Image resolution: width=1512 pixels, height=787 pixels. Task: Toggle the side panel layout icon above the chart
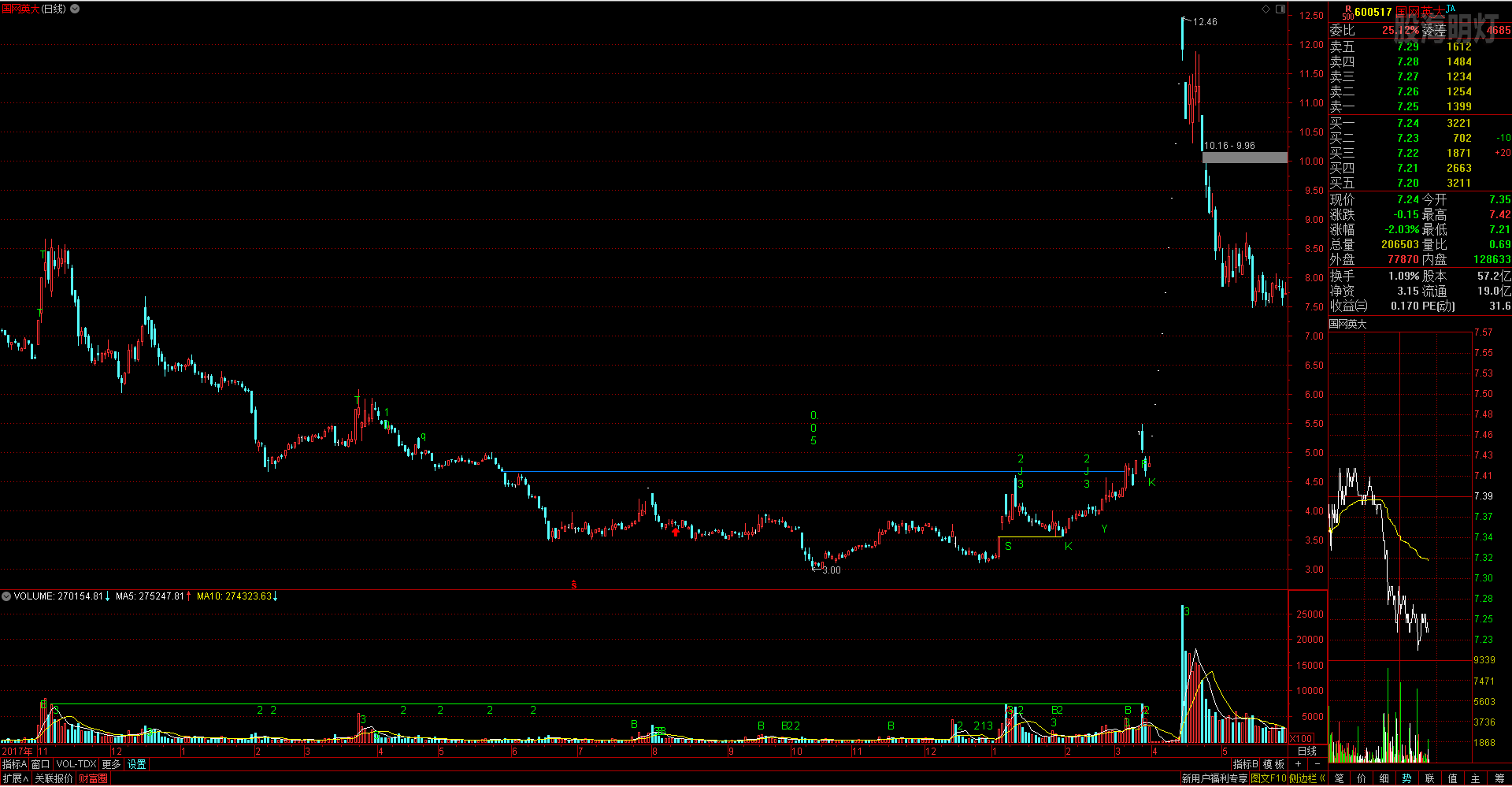(x=1280, y=9)
